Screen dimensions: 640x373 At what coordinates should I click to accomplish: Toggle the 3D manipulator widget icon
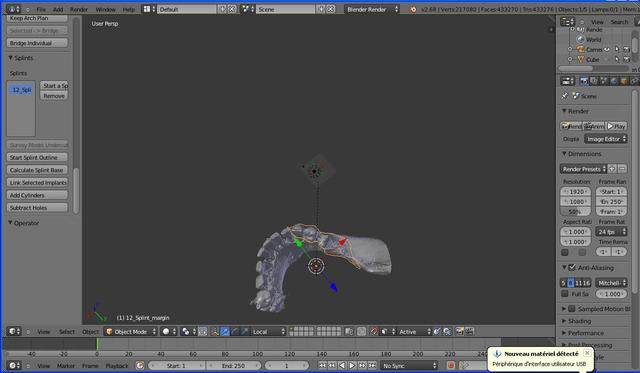[x=215, y=331]
